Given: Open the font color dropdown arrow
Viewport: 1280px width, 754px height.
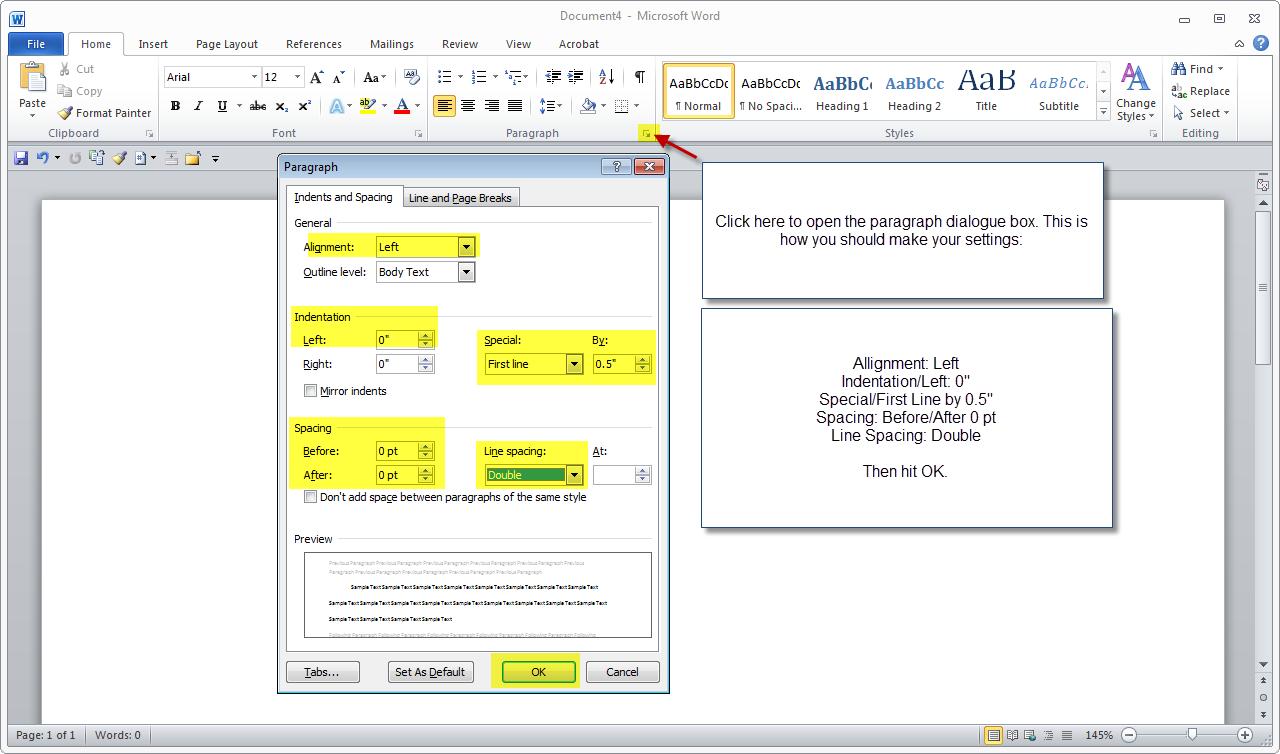Looking at the screenshot, I should pyautogui.click(x=418, y=106).
